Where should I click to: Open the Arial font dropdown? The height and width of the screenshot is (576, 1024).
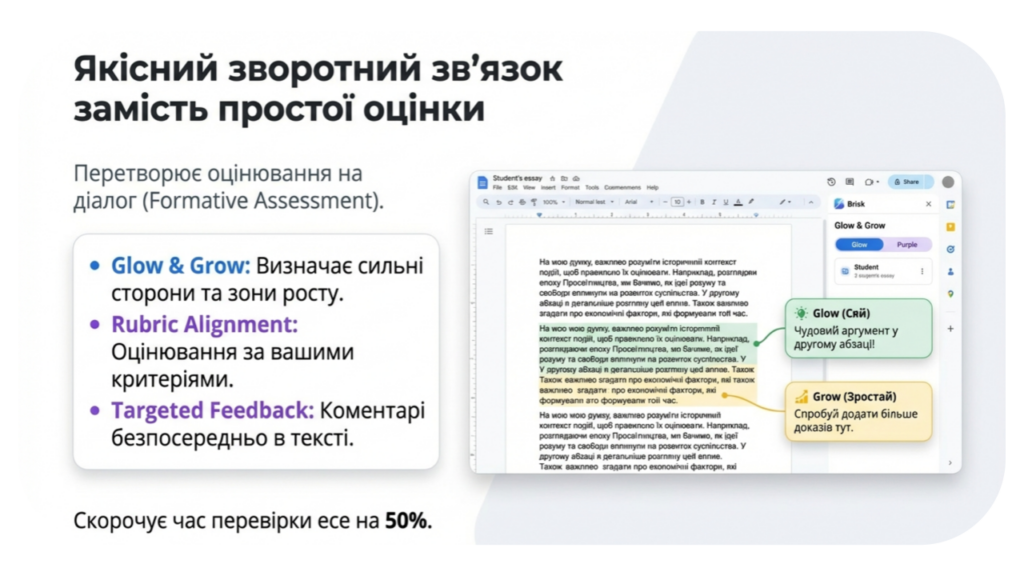pos(639,202)
